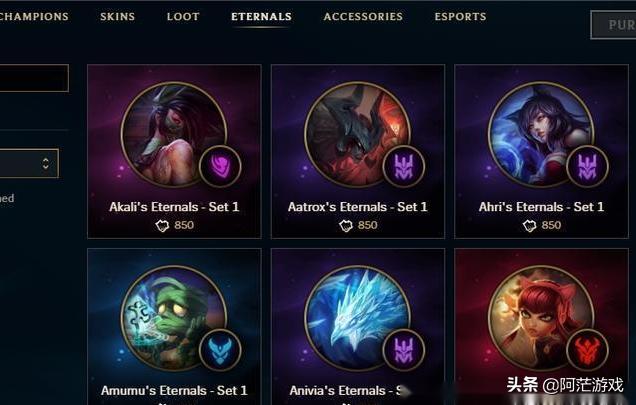This screenshot has height=405, width=636.
Task: Open the Esports tab
Action: [460, 17]
